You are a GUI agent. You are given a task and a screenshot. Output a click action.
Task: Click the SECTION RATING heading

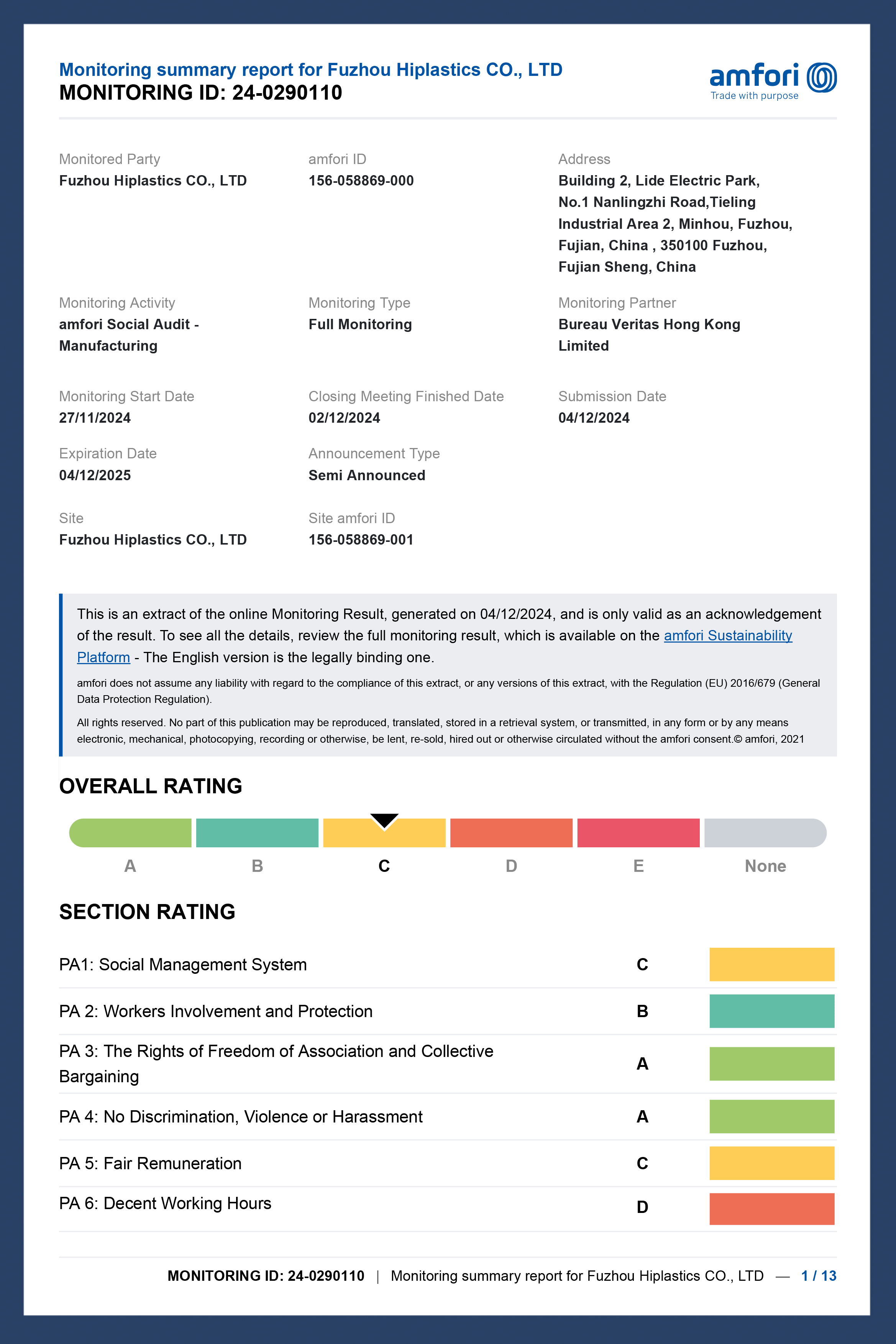click(148, 912)
